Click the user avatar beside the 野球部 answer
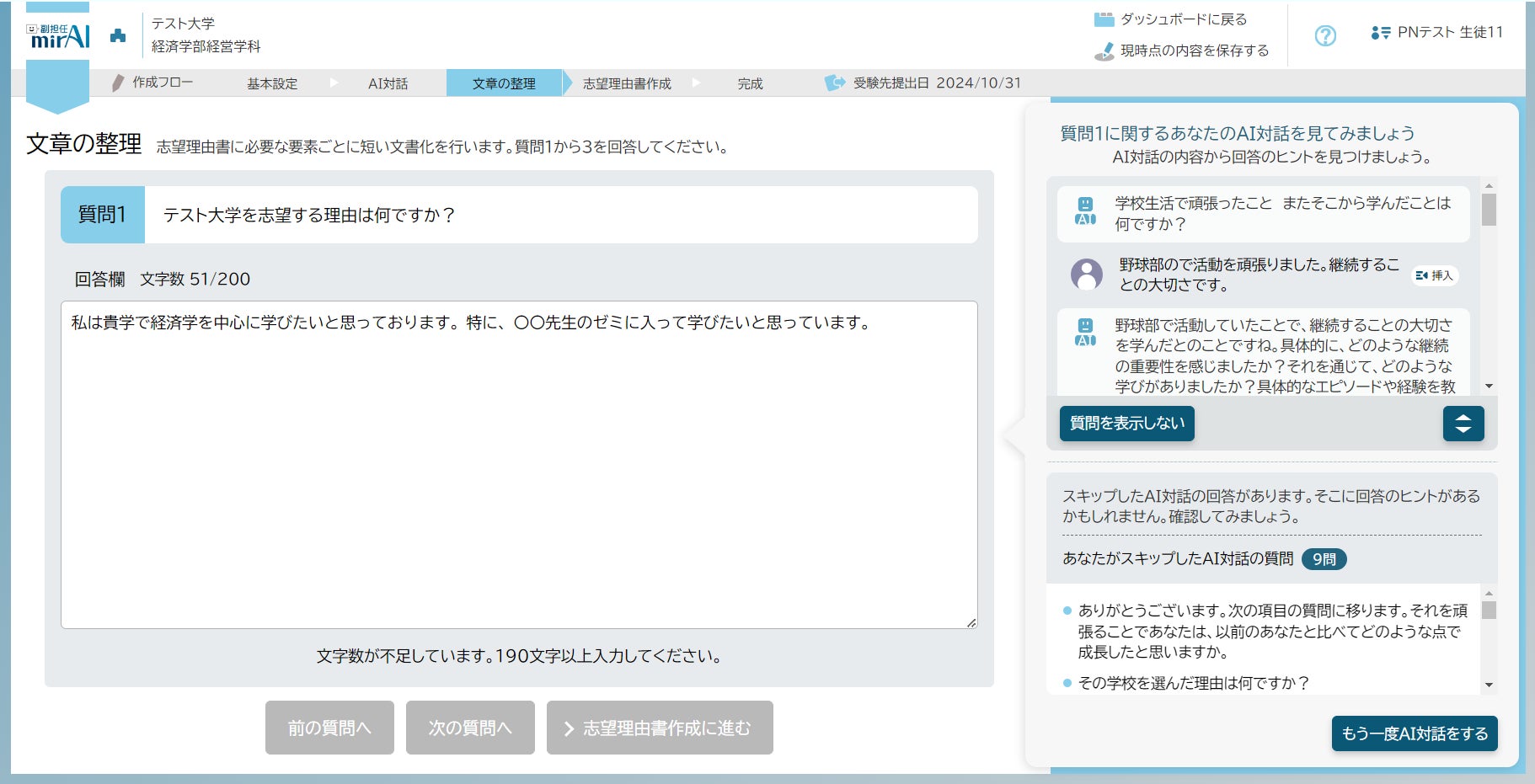The height and width of the screenshot is (784, 1535). [x=1087, y=275]
